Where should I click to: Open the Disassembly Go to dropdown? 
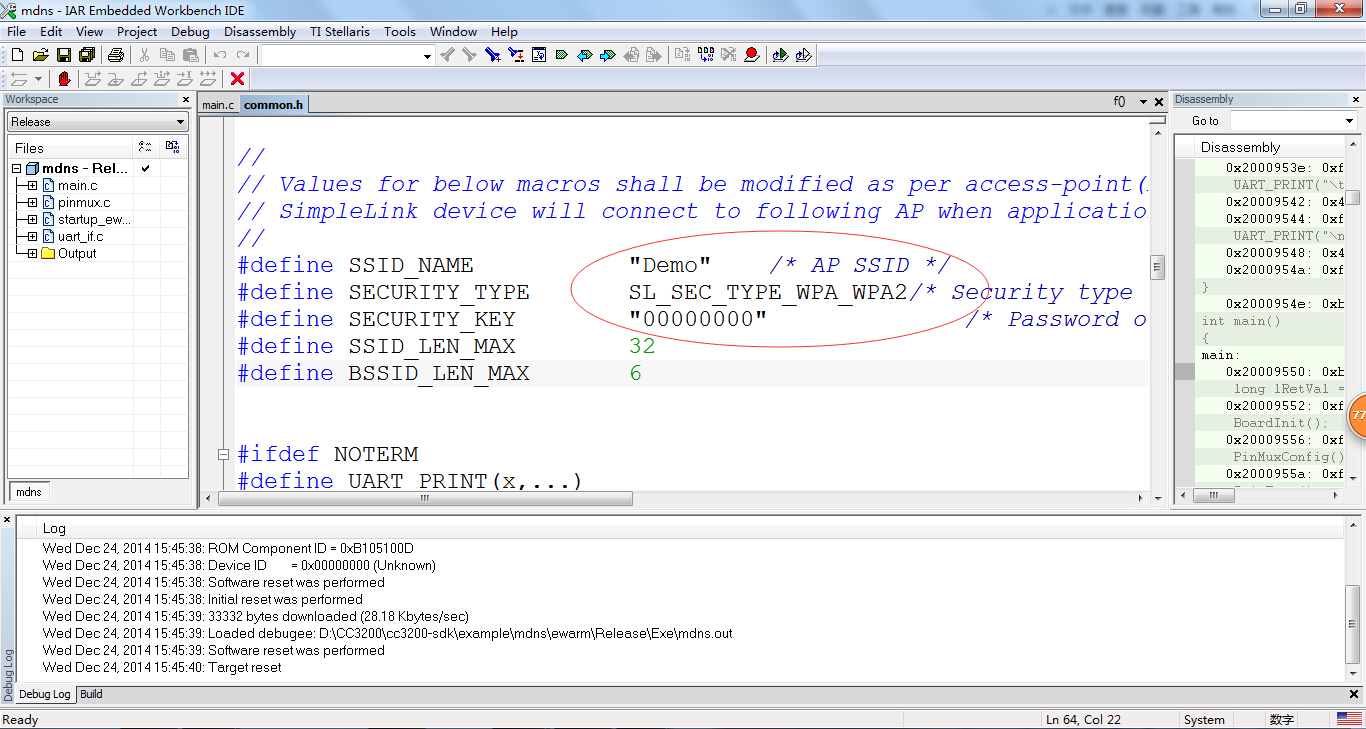[x=1348, y=121]
